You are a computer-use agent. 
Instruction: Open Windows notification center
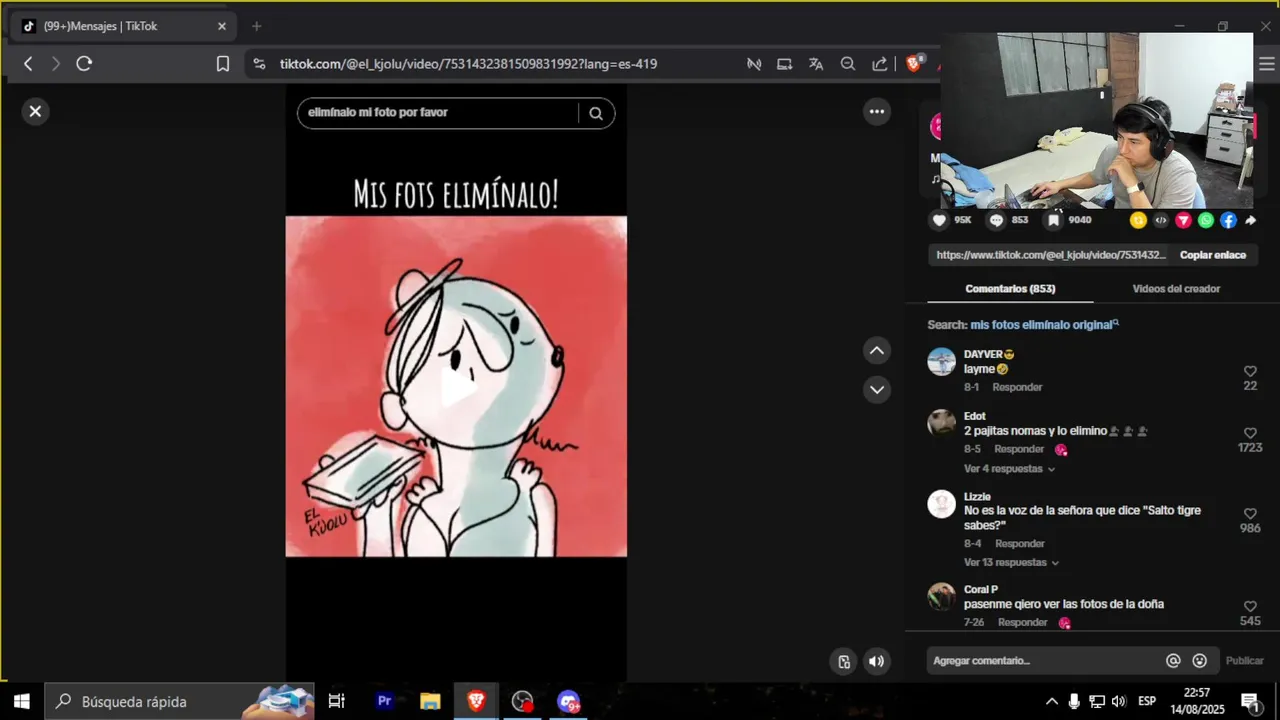pyautogui.click(x=1249, y=701)
